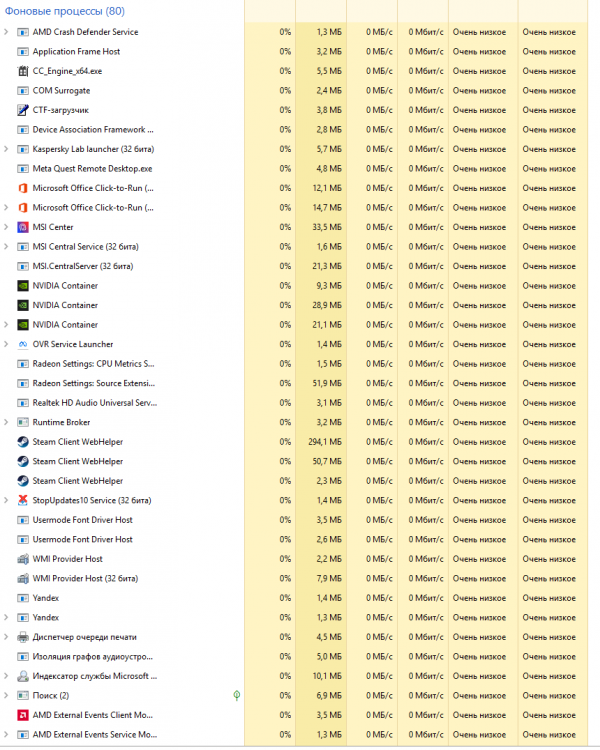Click the Runtime Broker process icon
The width and height of the screenshot is (600, 750).
point(22,422)
